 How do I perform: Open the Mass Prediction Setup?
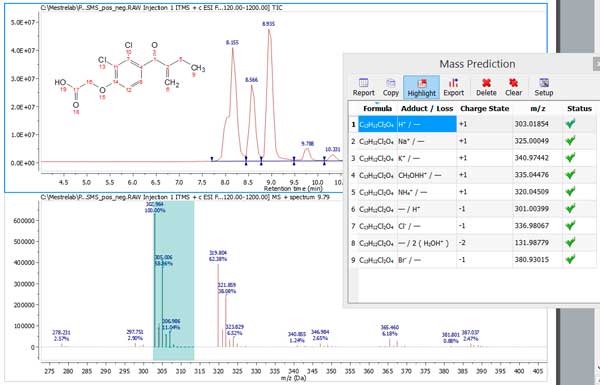pos(544,87)
